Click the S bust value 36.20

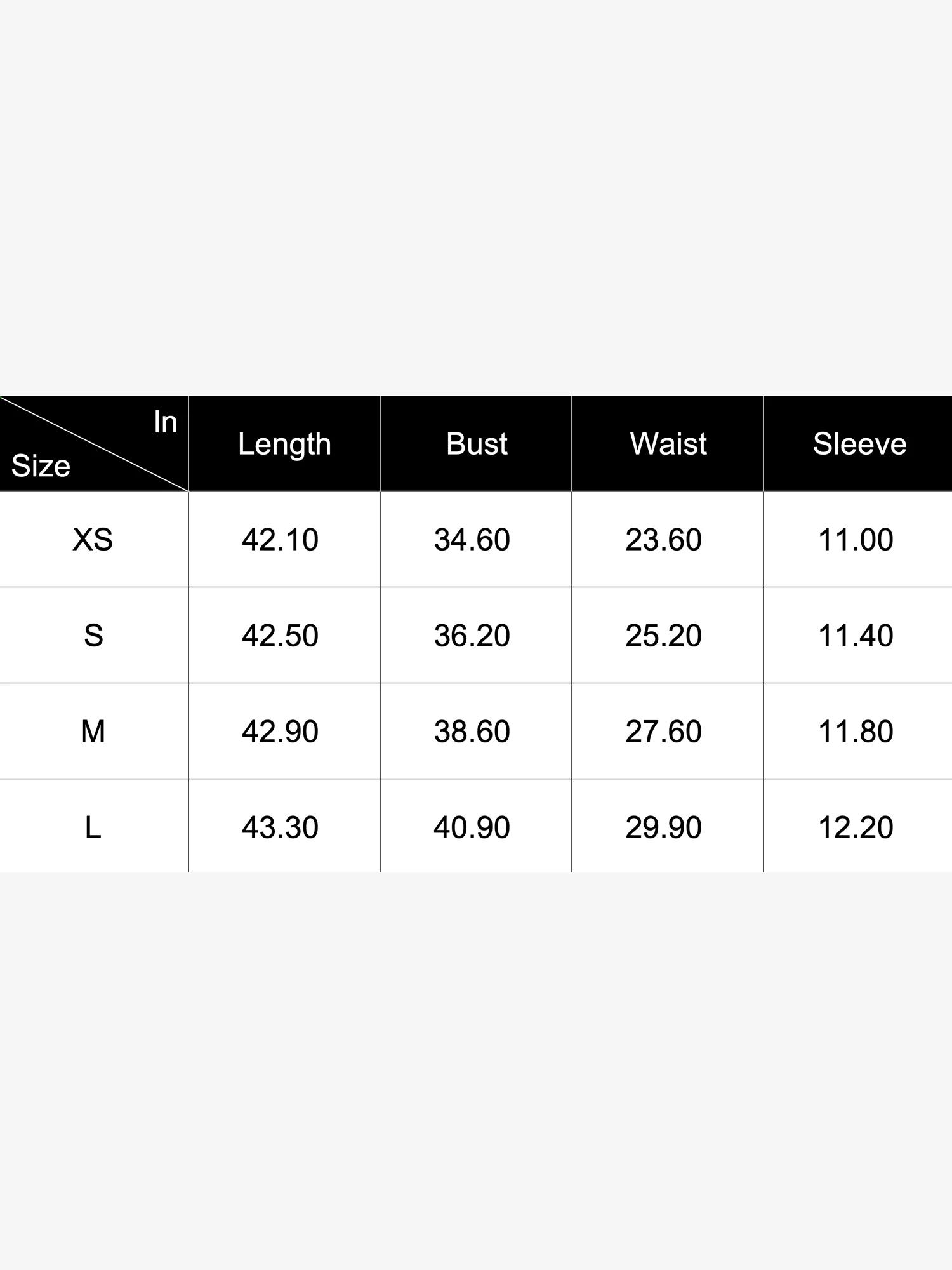coord(472,636)
